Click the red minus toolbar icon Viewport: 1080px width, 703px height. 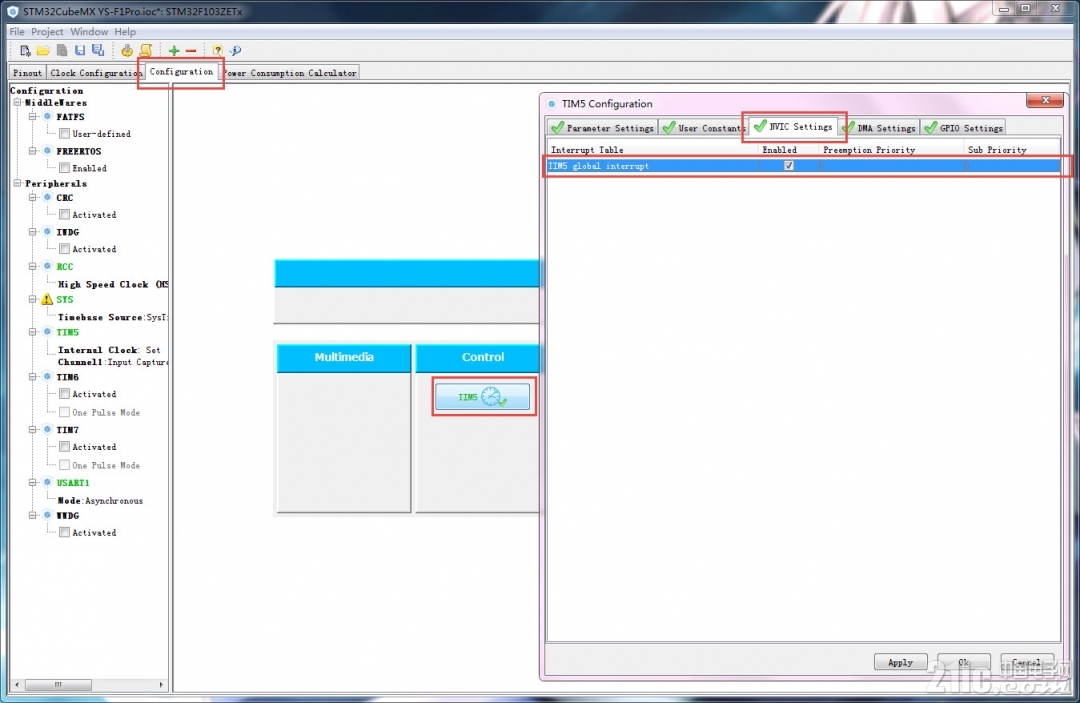[x=191, y=50]
